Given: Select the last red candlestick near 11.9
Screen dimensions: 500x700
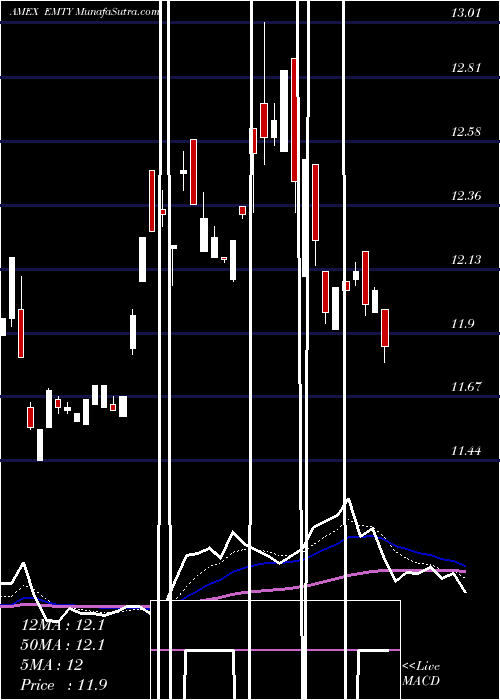Looking at the screenshot, I should point(385,328).
